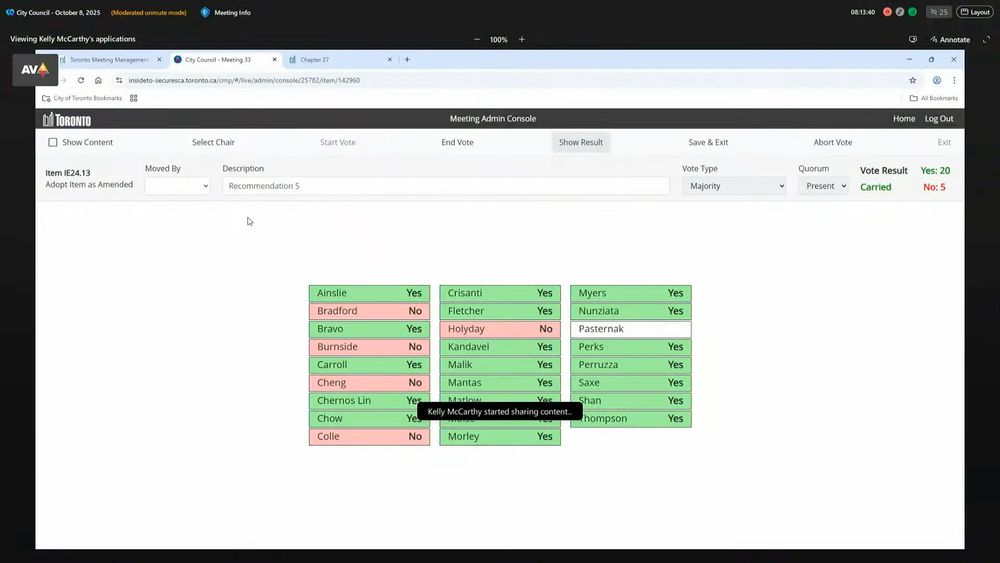Open the browser home page icon
Viewport: 1000px width, 563px height.
coord(98,80)
